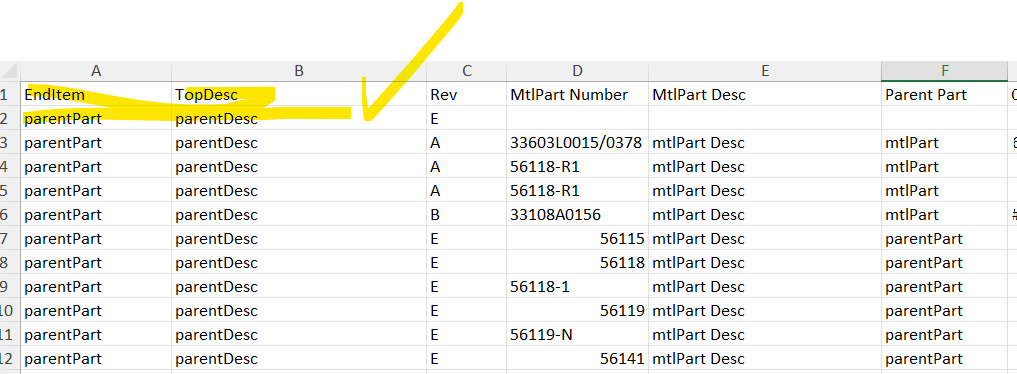Click the MtlPart Desc header cell in row 1
1017x374 pixels.
point(765,95)
